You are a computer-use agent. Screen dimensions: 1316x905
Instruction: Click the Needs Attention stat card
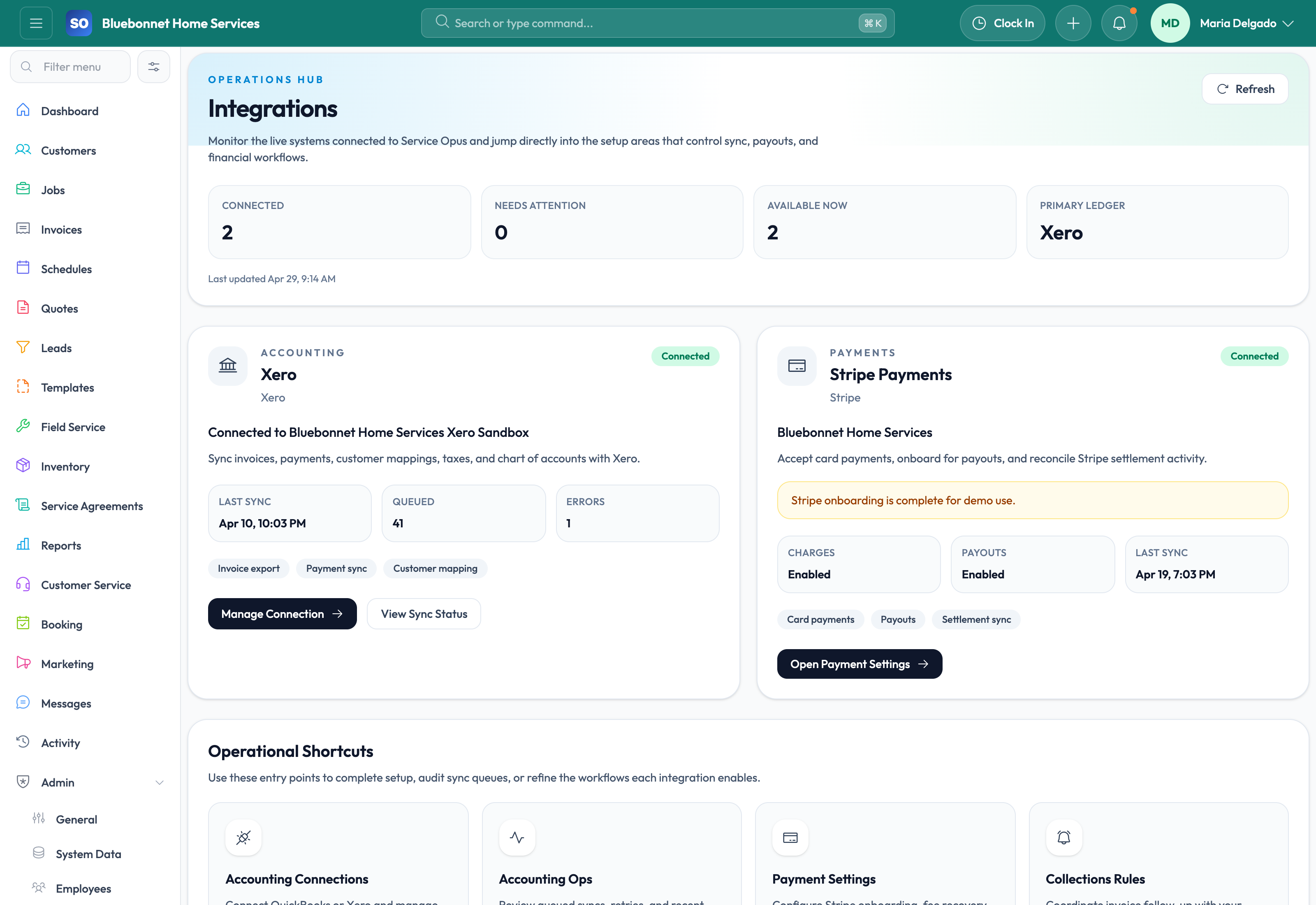(612, 222)
